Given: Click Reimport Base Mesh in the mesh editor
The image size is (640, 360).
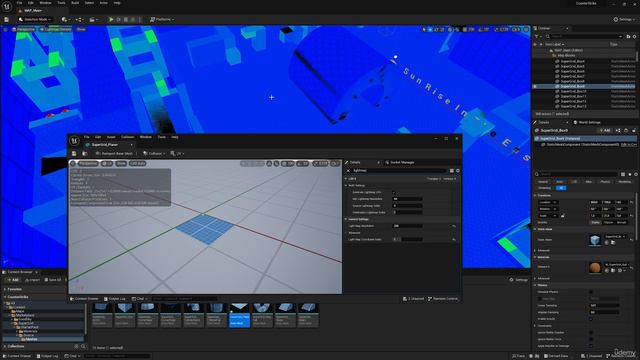Looking at the screenshot, I should [x=114, y=153].
